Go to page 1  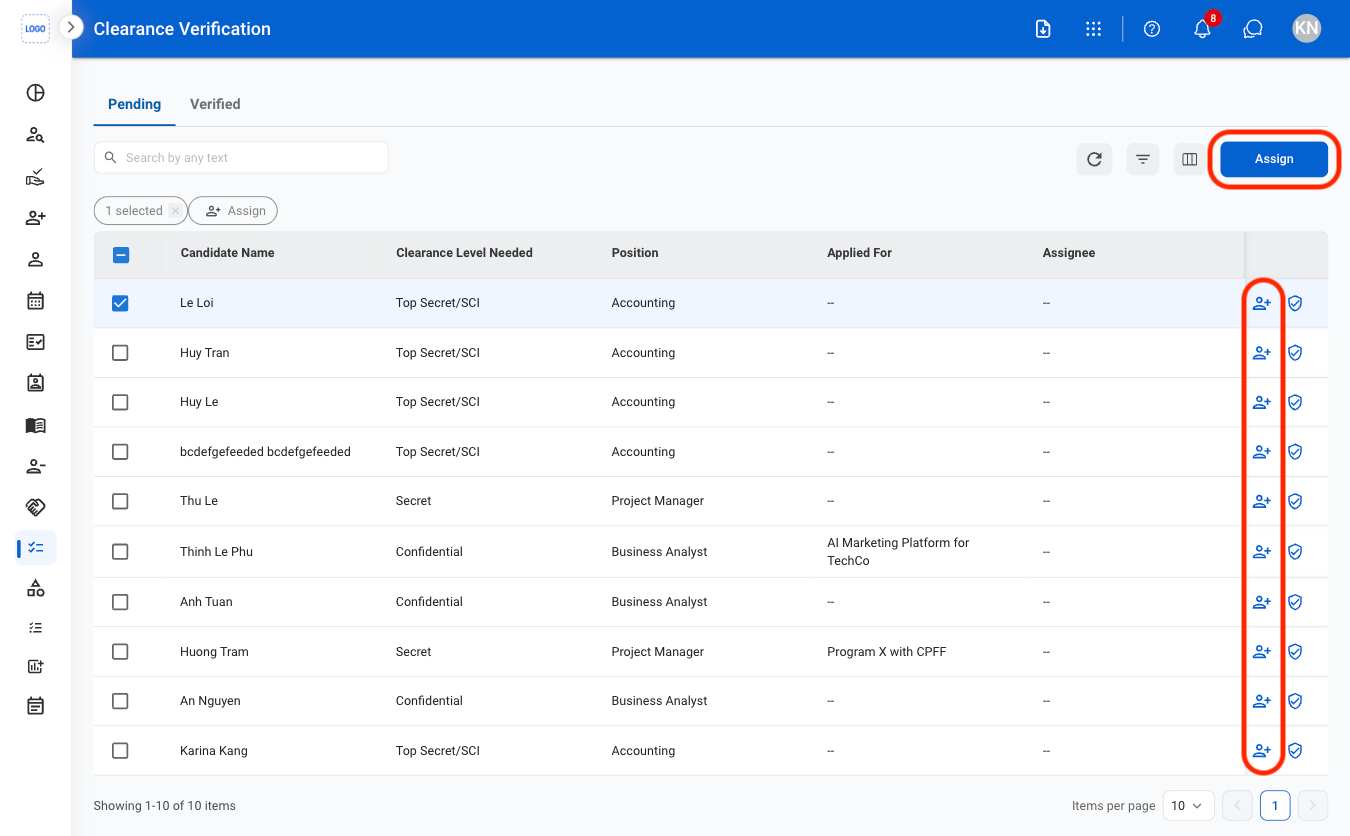point(1275,805)
